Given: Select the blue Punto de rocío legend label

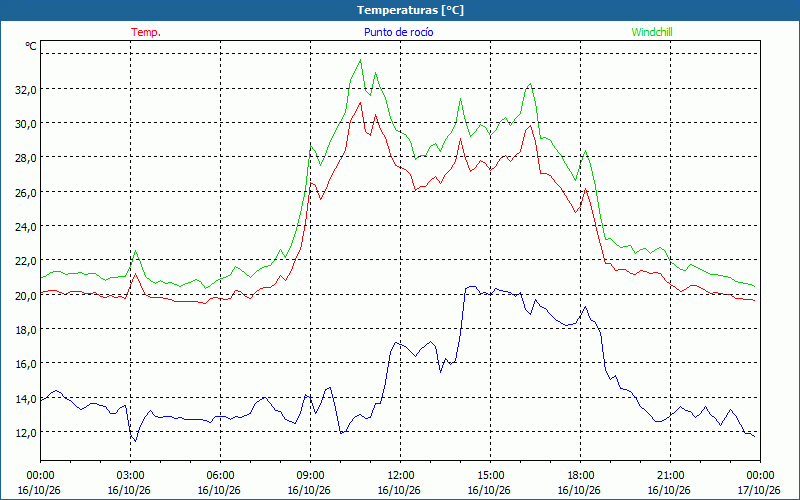Looking at the screenshot, I should pos(398,32).
